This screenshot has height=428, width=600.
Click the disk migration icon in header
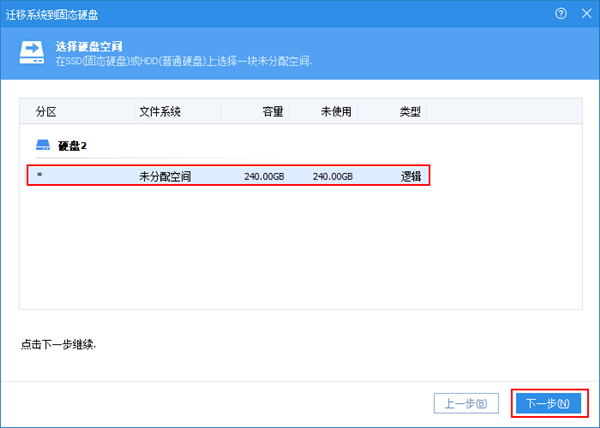[35, 52]
